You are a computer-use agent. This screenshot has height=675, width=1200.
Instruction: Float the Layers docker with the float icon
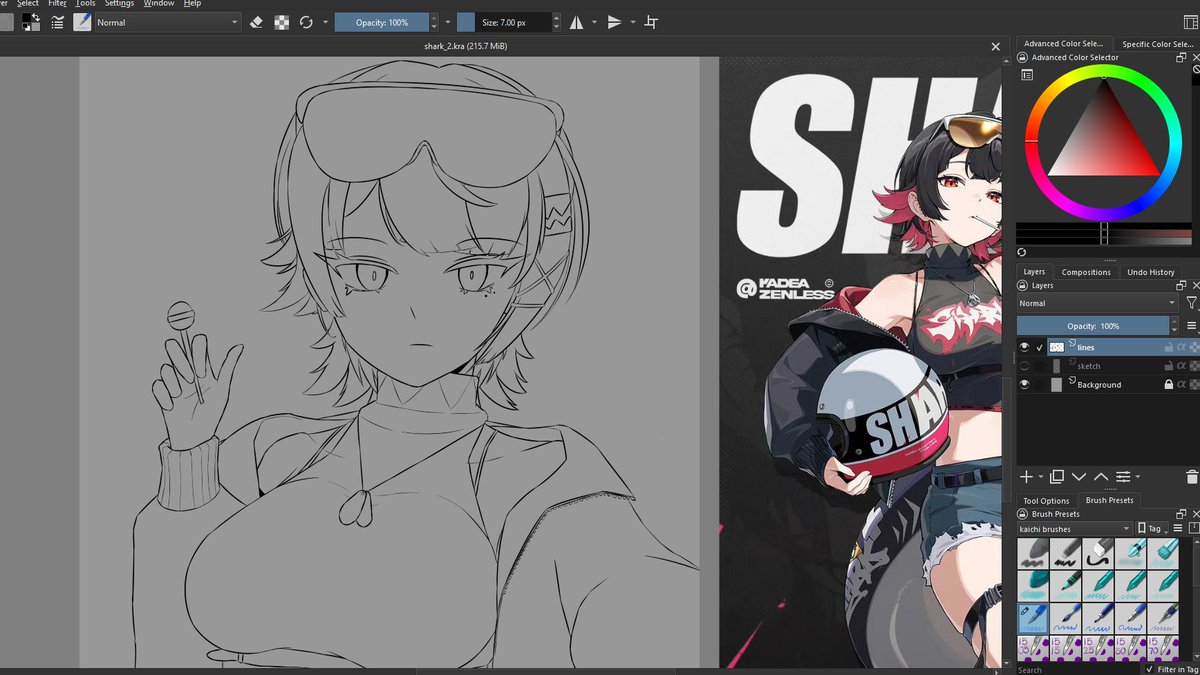click(1181, 286)
